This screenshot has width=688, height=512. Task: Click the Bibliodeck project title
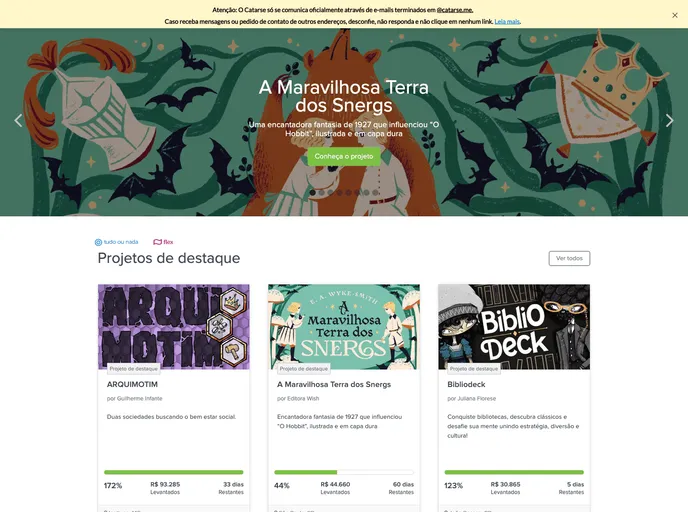coord(466,384)
